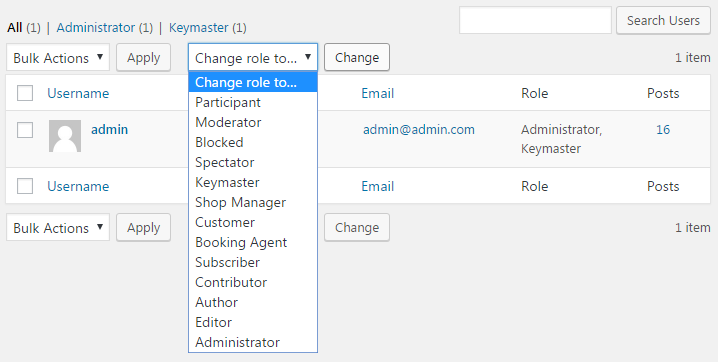The height and width of the screenshot is (362, 718).
Task: Select Moderator from the role list
Action: 253,122
